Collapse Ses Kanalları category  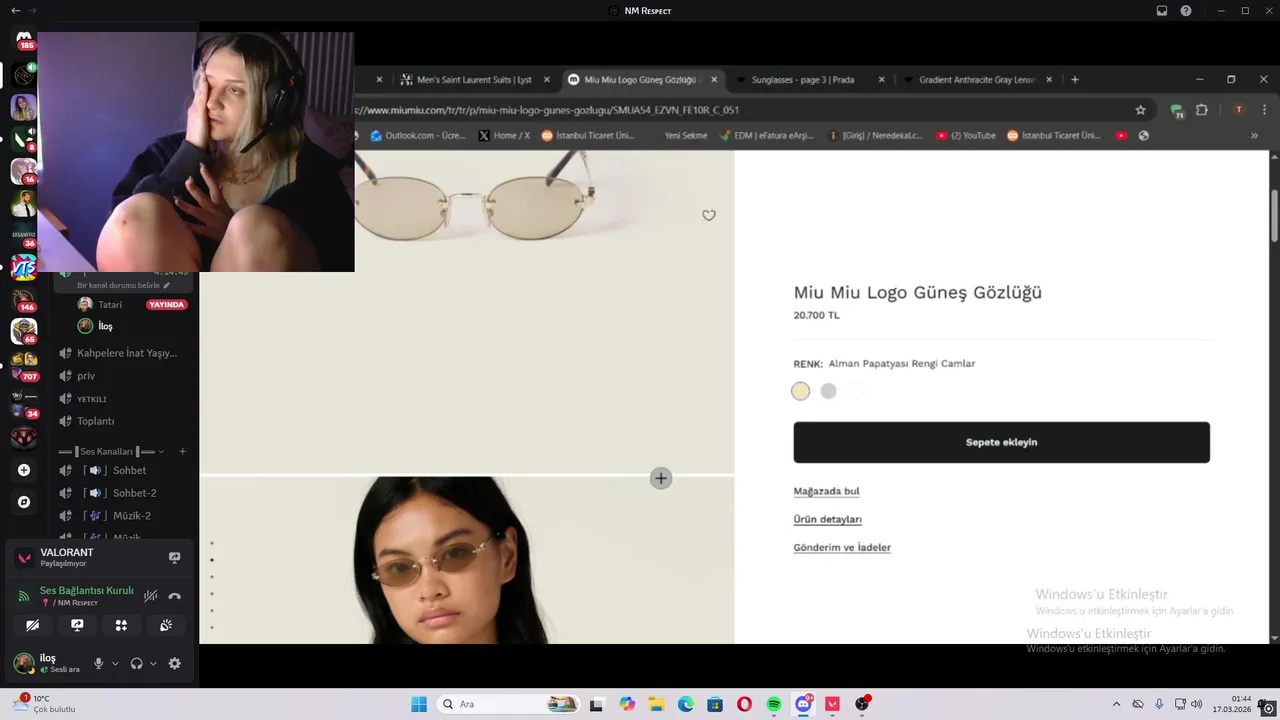tap(110, 451)
